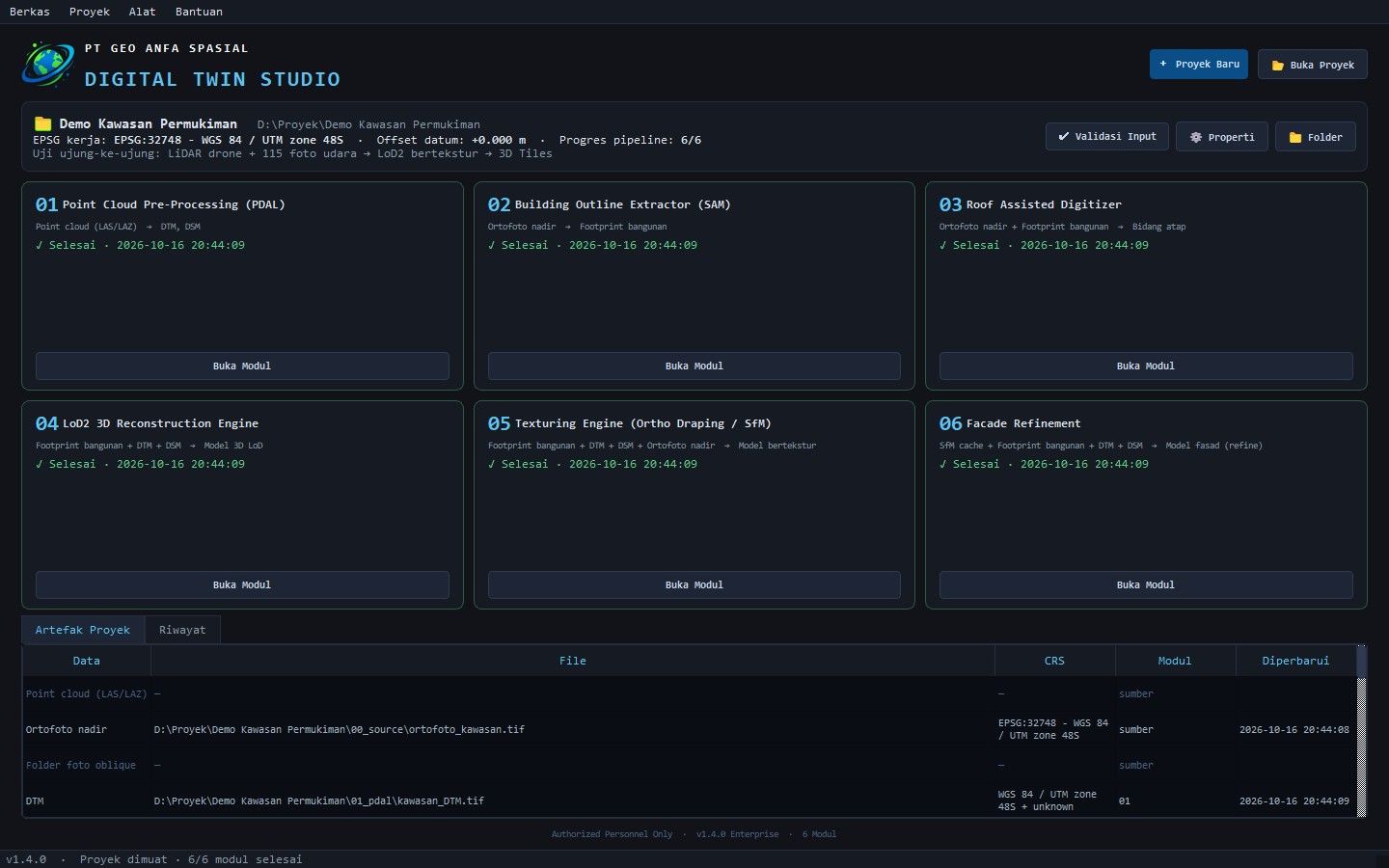Click the Selesai status of Texturing Engine card
The height and width of the screenshot is (868, 1389).
592,464
